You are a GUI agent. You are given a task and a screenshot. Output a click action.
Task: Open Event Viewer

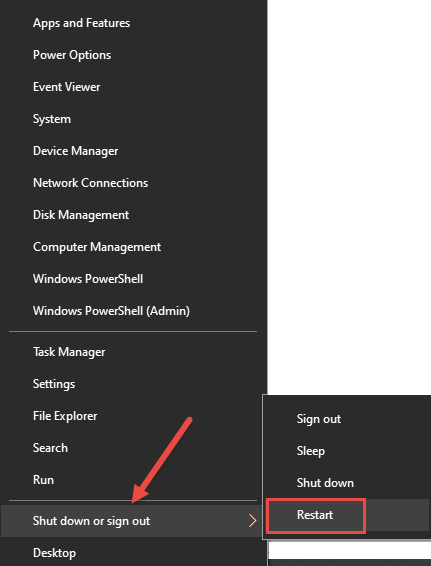(134, 87)
